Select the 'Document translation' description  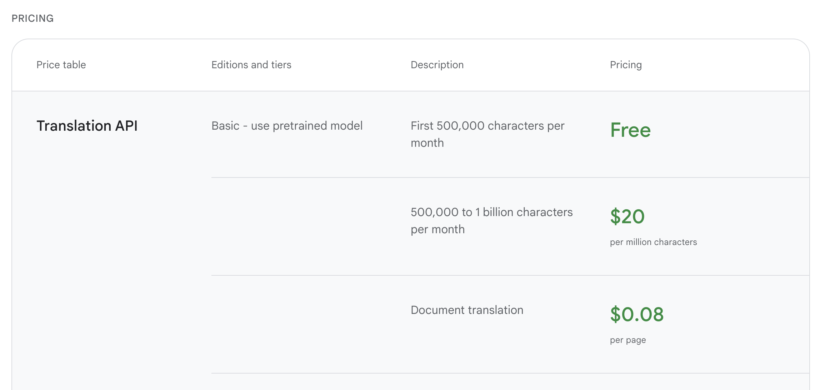click(466, 310)
